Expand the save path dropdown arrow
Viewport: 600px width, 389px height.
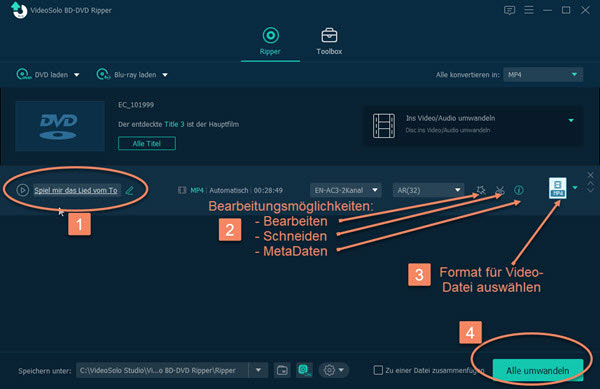tap(258, 370)
